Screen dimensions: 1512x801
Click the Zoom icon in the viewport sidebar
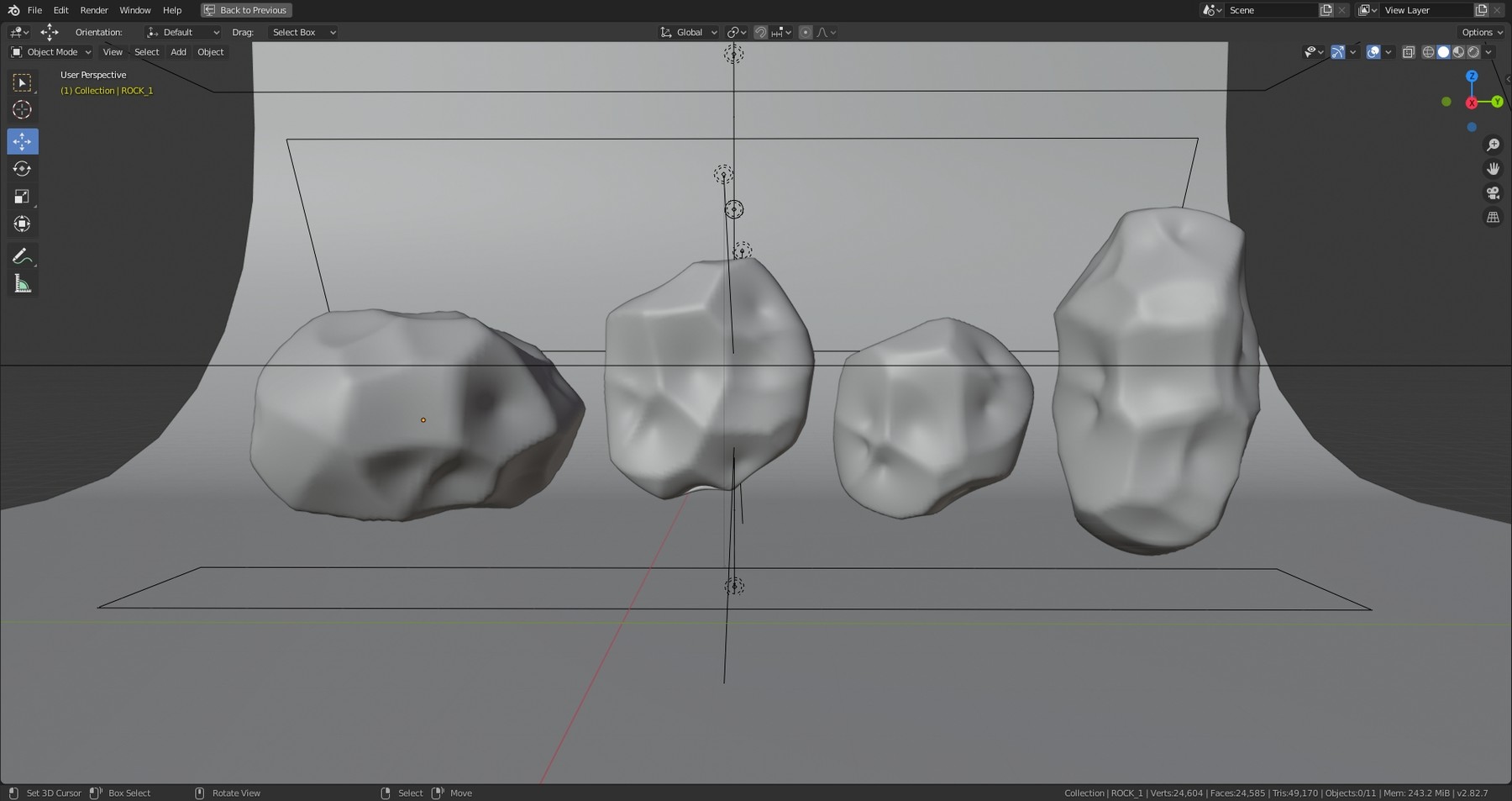point(1494,144)
